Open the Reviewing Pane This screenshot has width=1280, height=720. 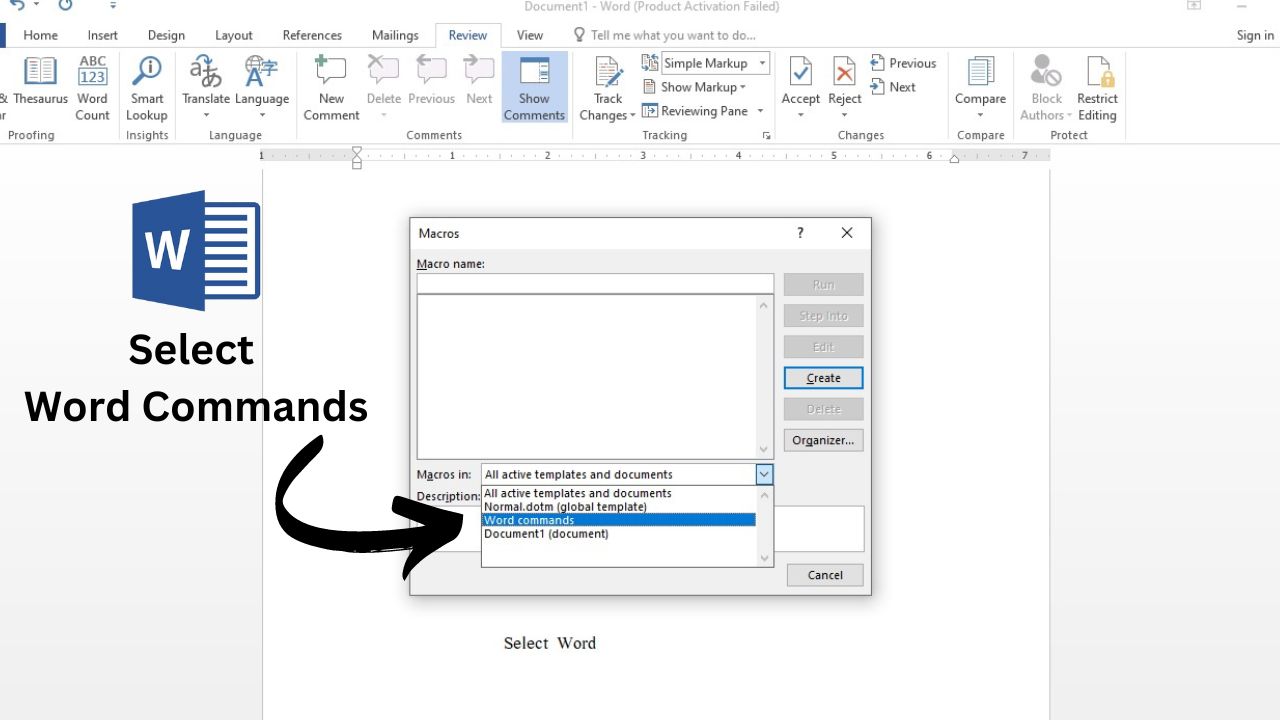point(695,111)
